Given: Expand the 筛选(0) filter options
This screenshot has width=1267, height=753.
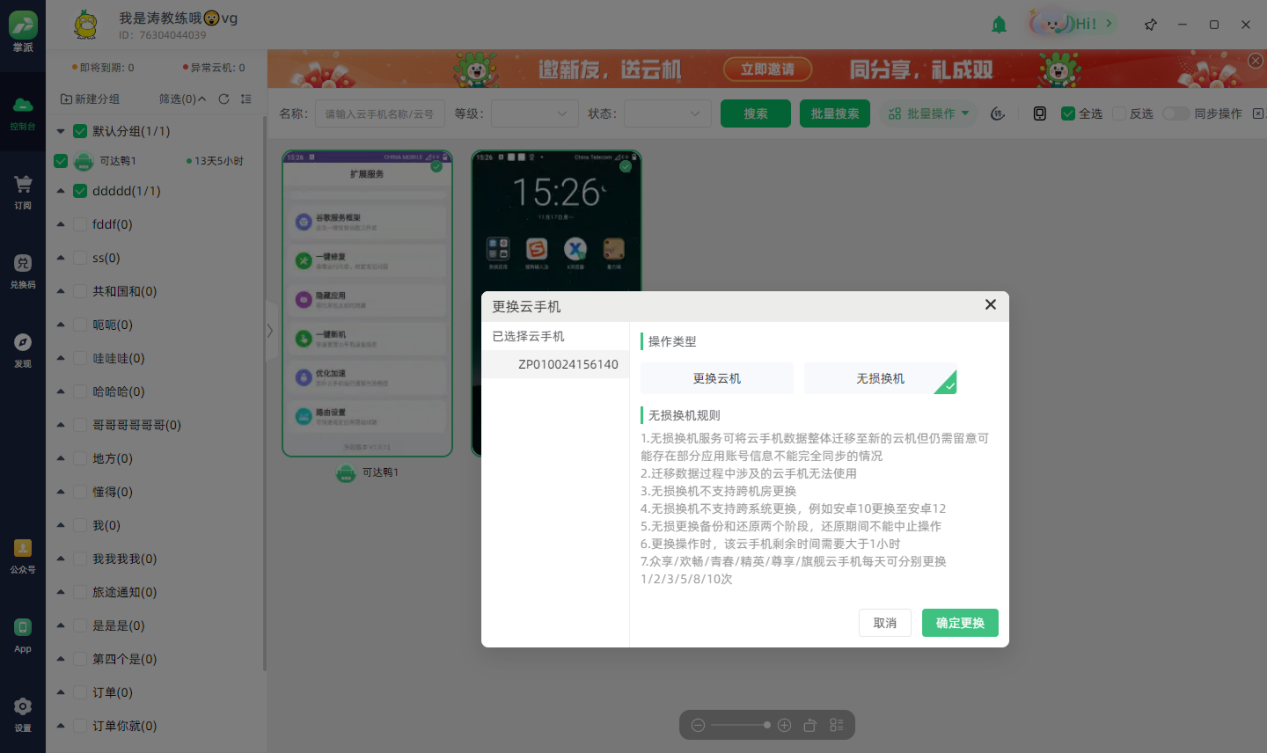Looking at the screenshot, I should [x=183, y=99].
